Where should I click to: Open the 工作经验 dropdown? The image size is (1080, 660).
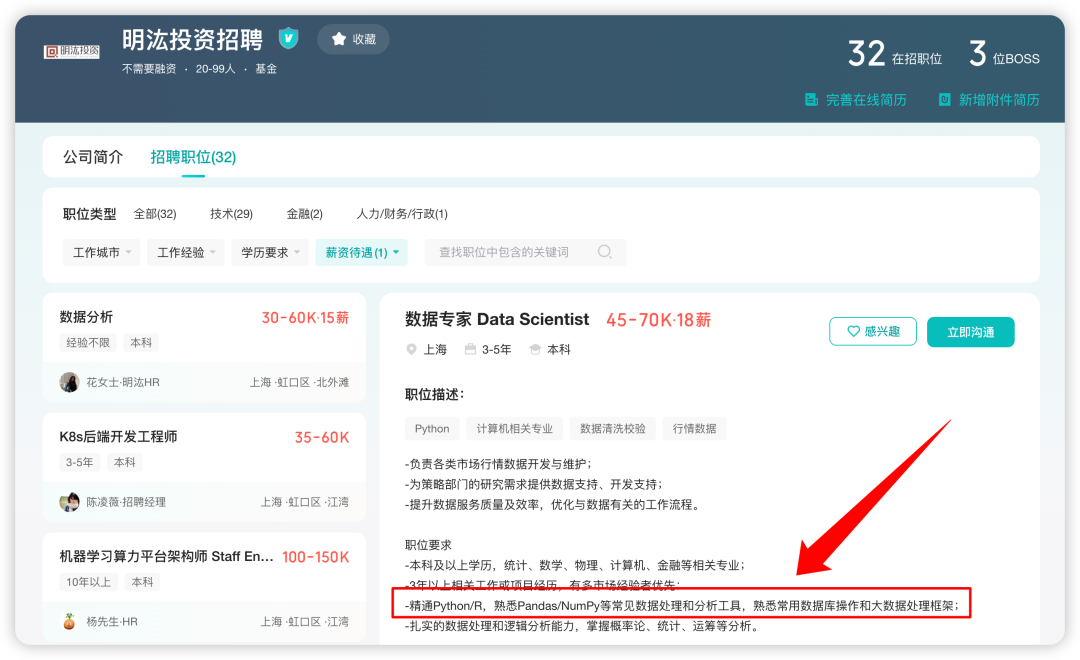coord(185,252)
